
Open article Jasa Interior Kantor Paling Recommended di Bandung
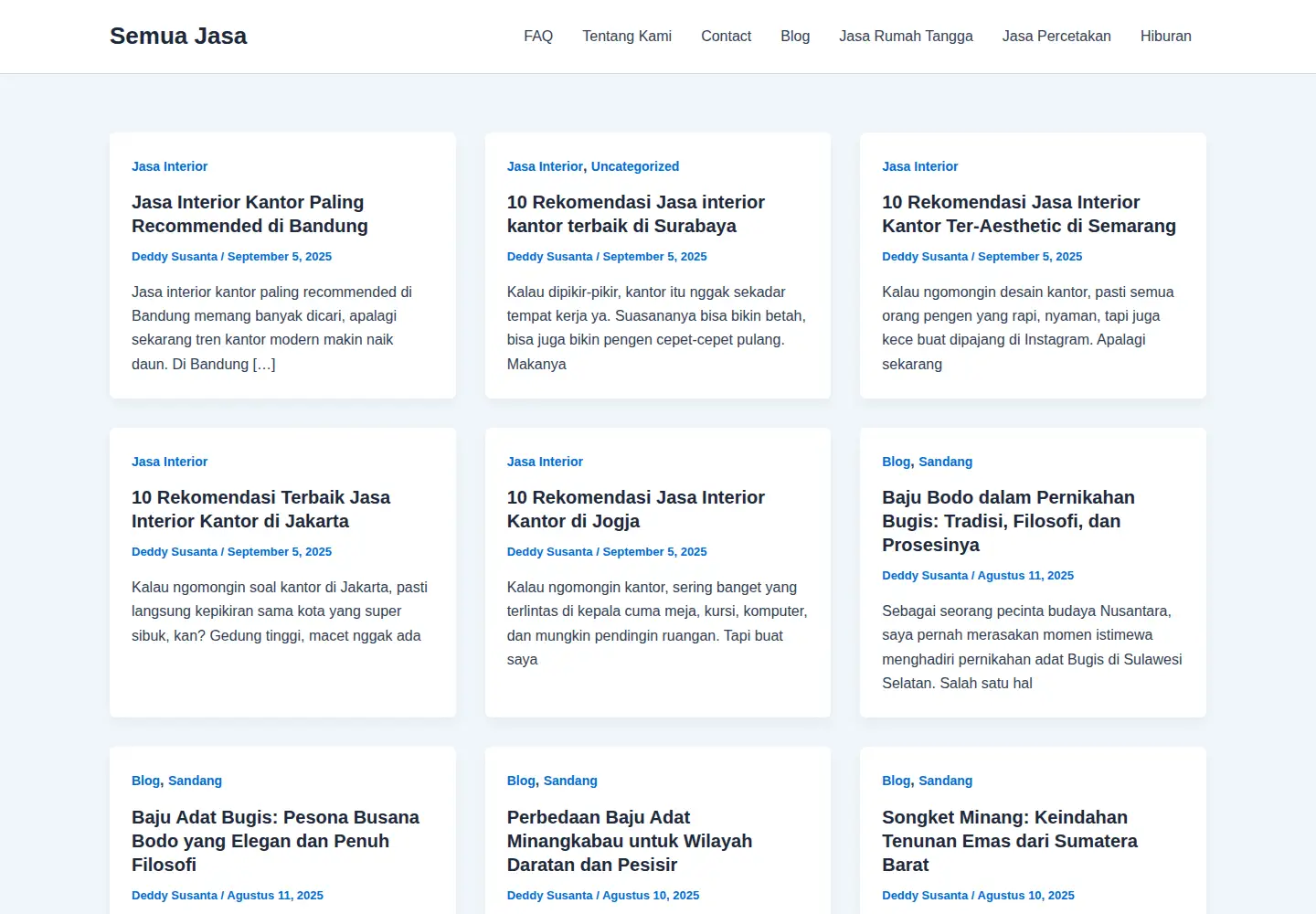[249, 214]
